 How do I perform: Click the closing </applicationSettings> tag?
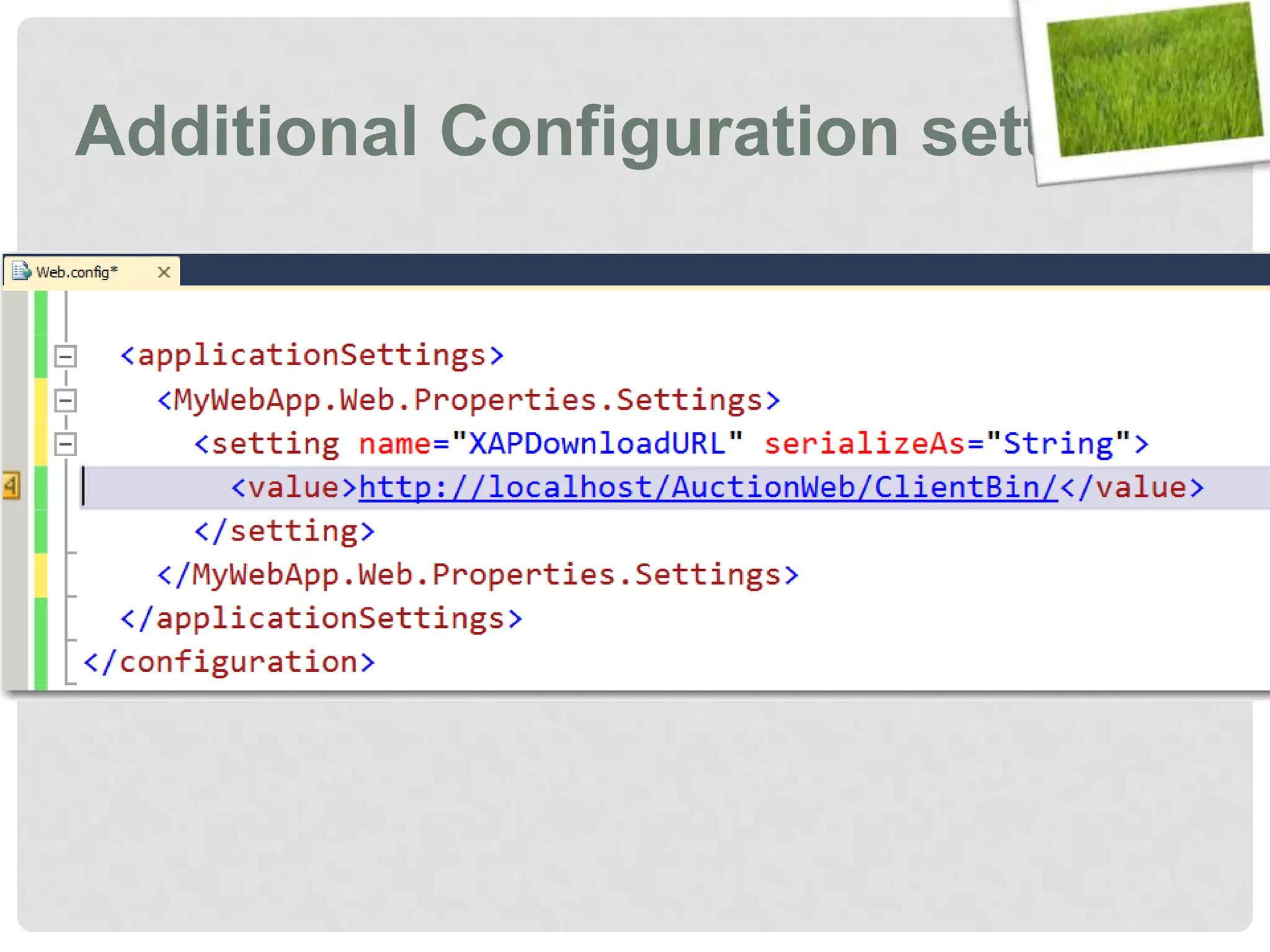click(322, 619)
